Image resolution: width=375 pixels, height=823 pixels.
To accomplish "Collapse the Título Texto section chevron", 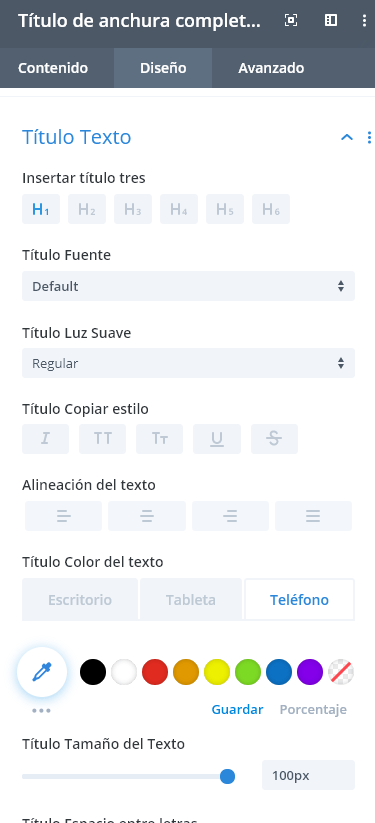I will (347, 138).
